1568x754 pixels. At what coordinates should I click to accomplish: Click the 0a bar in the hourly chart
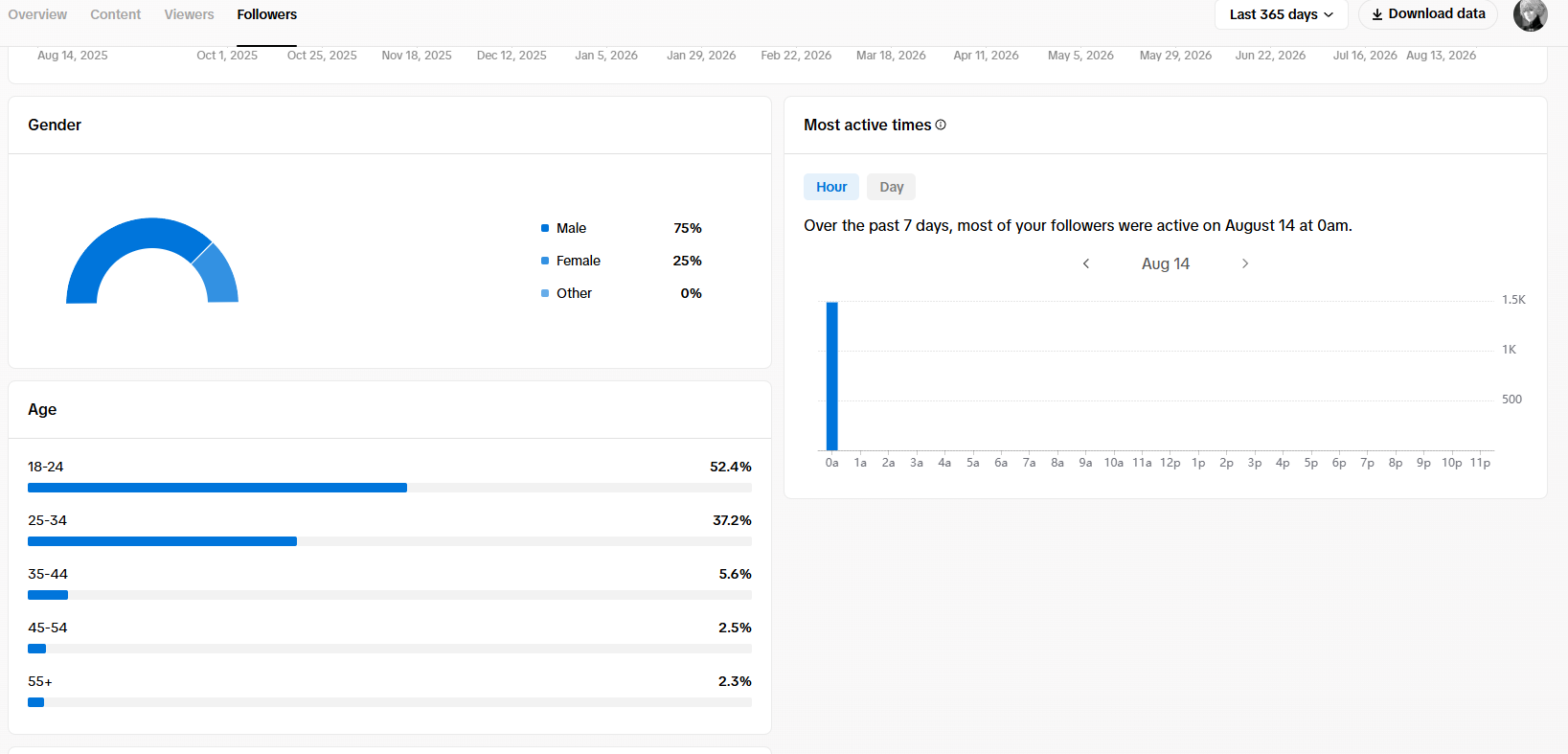(832, 376)
